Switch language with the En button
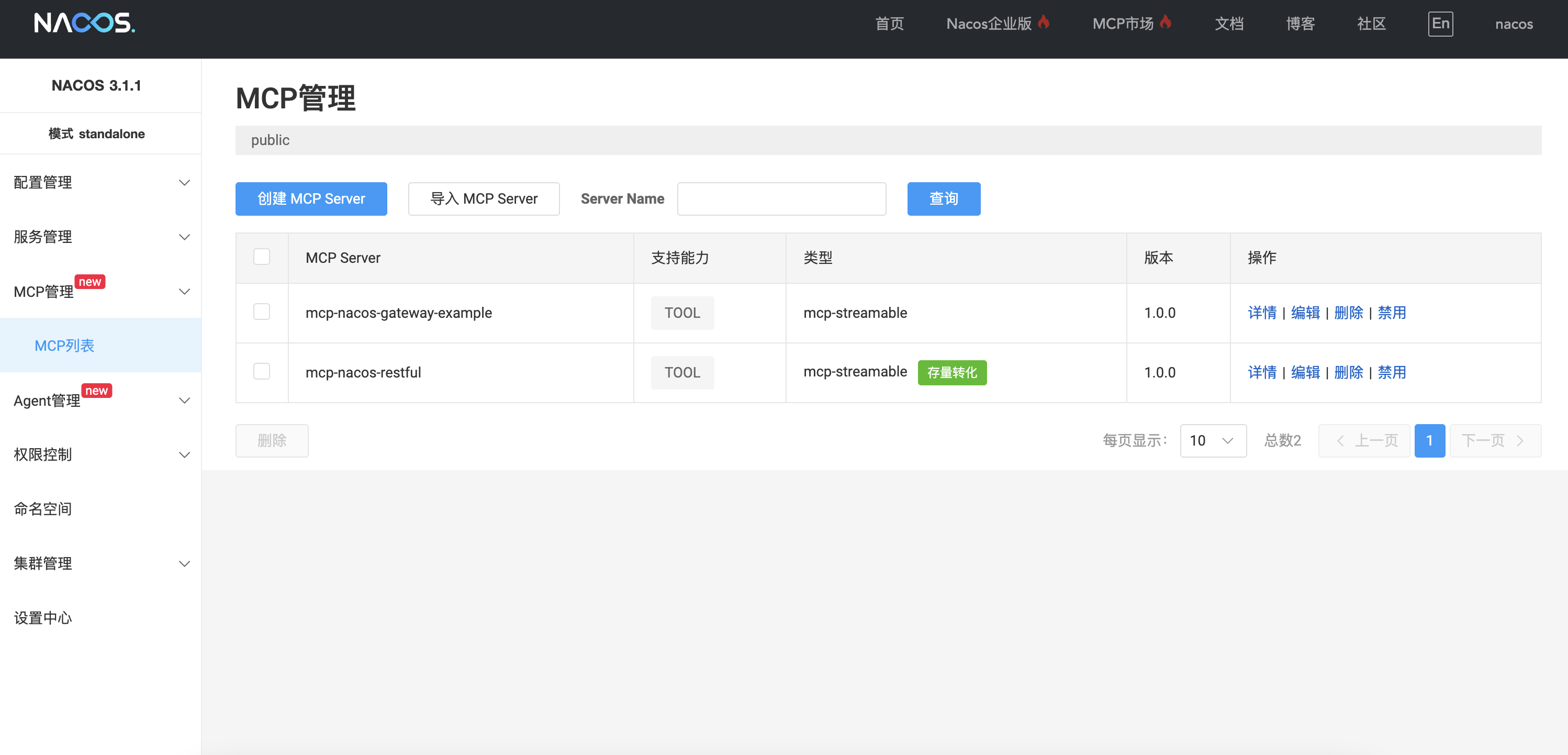 tap(1440, 24)
